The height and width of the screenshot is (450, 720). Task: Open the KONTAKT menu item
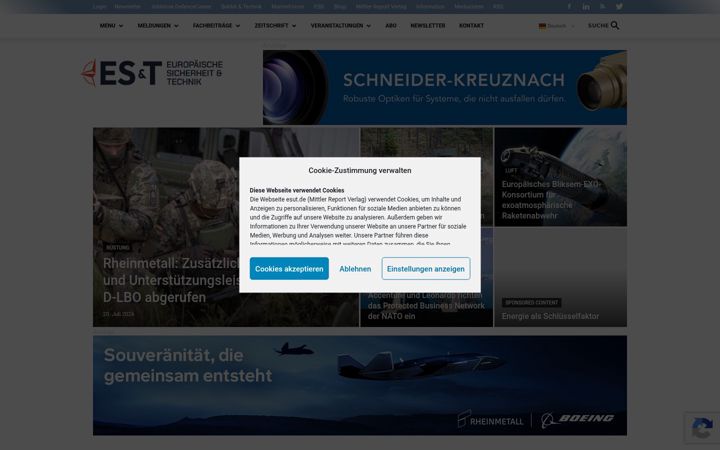coord(471,26)
